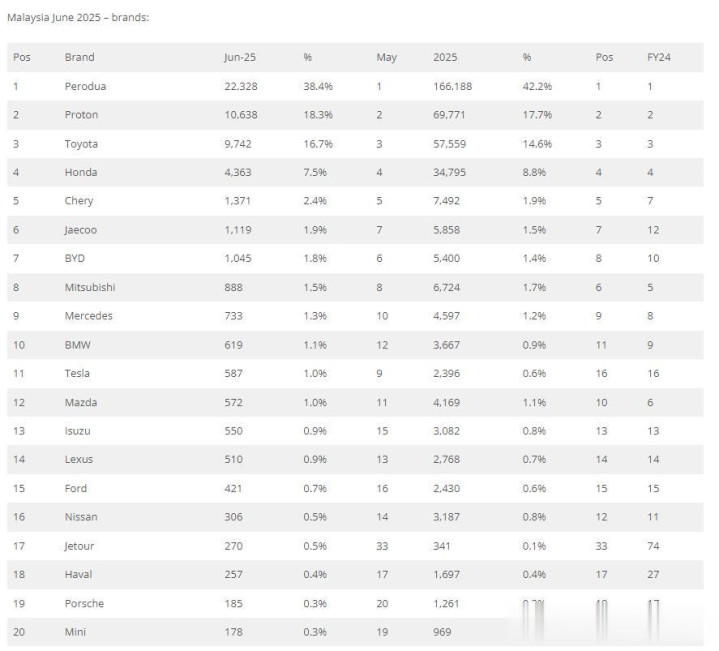Select the Jaecoo brand name
719x651 pixels.
[81, 230]
